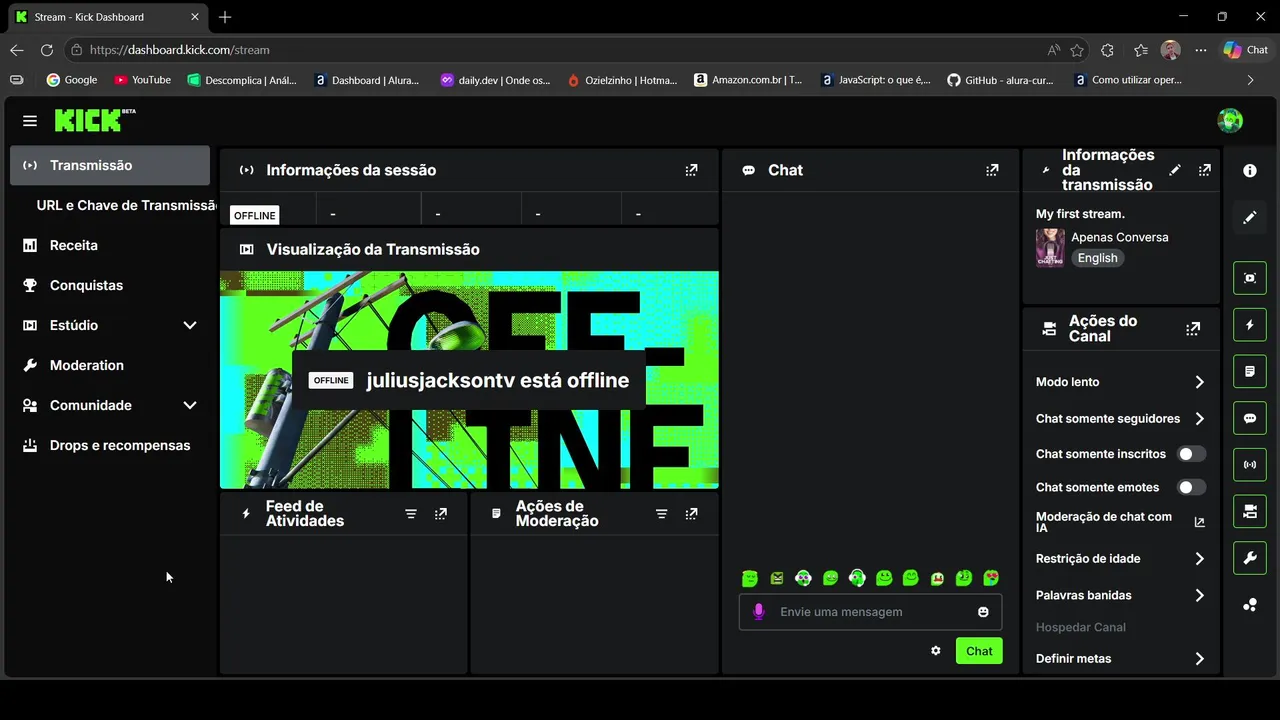Open the hamburger menu beside the Kick logo
Screen dimensions: 1280x720
(30, 121)
